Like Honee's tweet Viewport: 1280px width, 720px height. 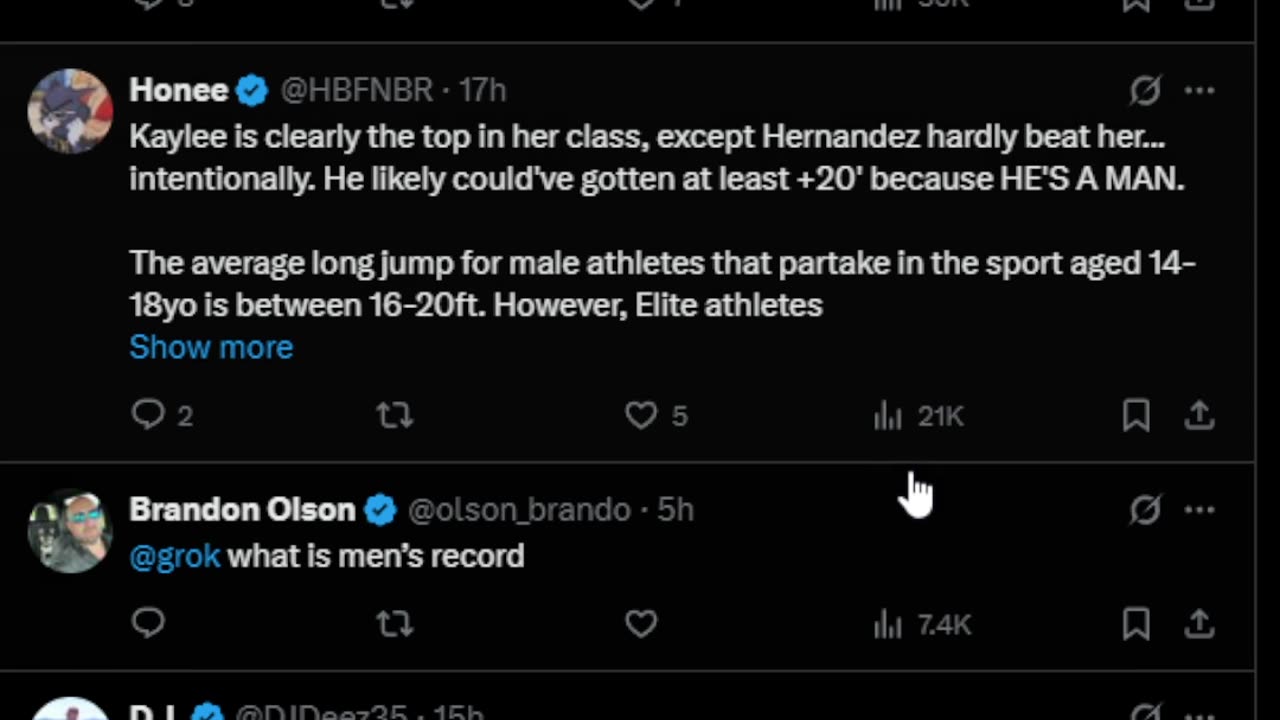click(x=641, y=415)
